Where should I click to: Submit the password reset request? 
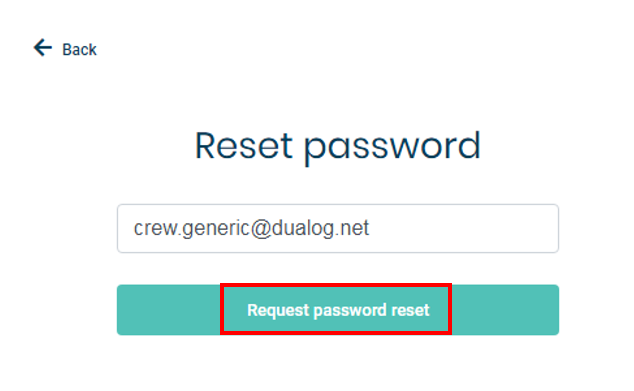(338, 310)
